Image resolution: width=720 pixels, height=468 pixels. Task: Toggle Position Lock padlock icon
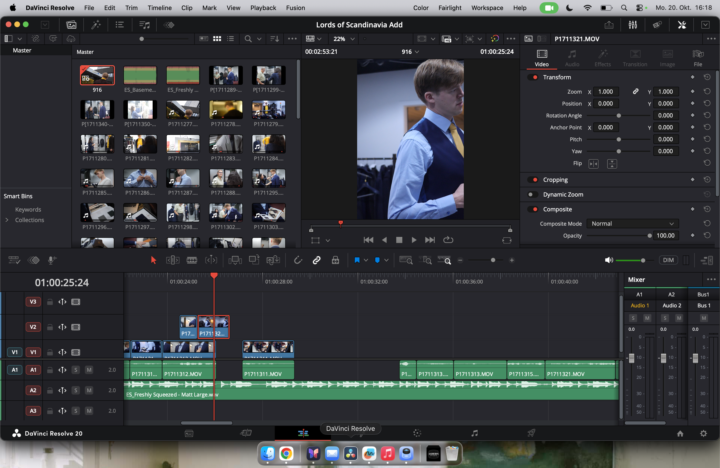tap(336, 260)
